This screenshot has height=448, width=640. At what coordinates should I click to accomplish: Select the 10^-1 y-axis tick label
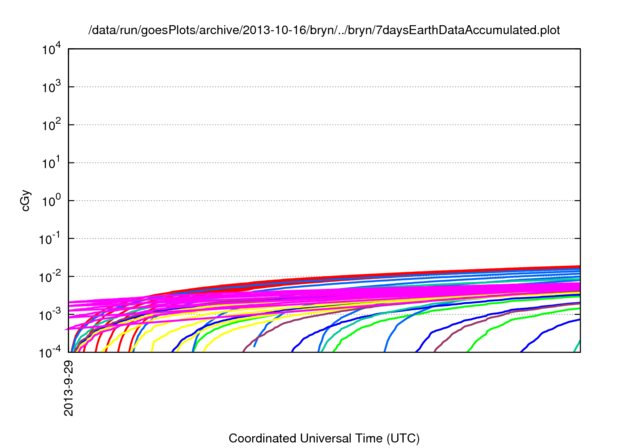click(x=50, y=239)
